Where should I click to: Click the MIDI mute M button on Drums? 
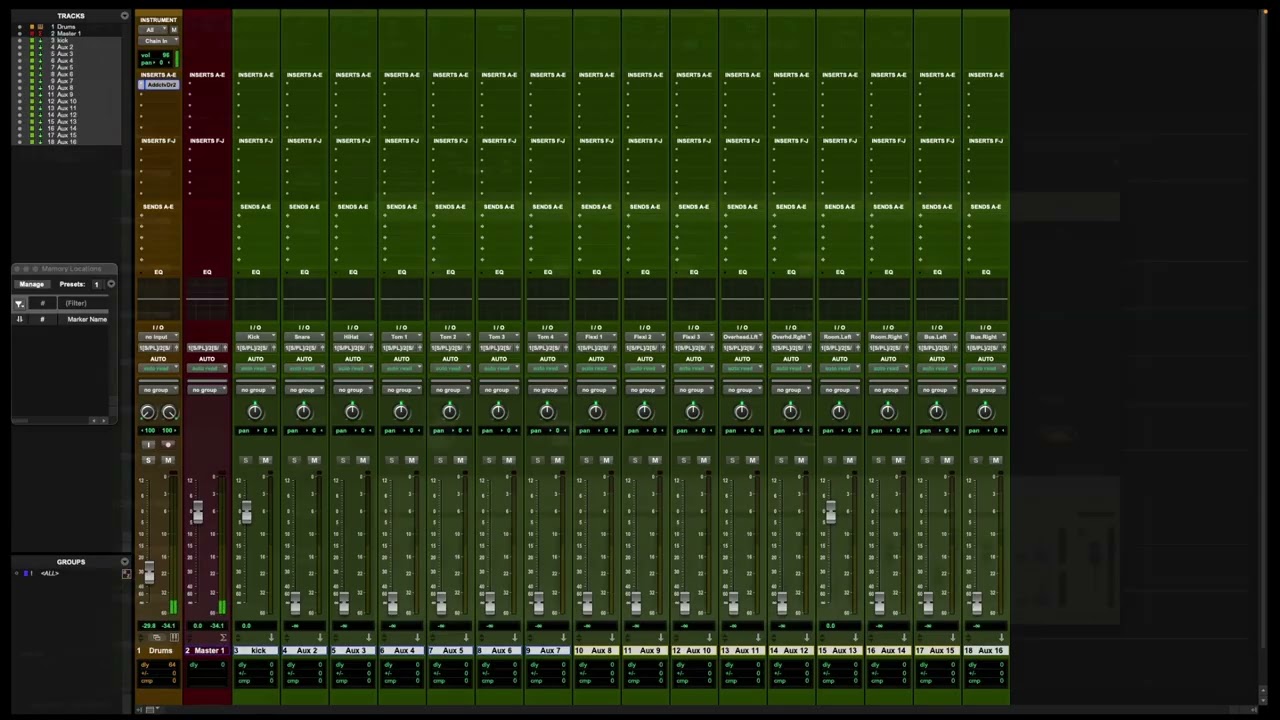(x=174, y=30)
